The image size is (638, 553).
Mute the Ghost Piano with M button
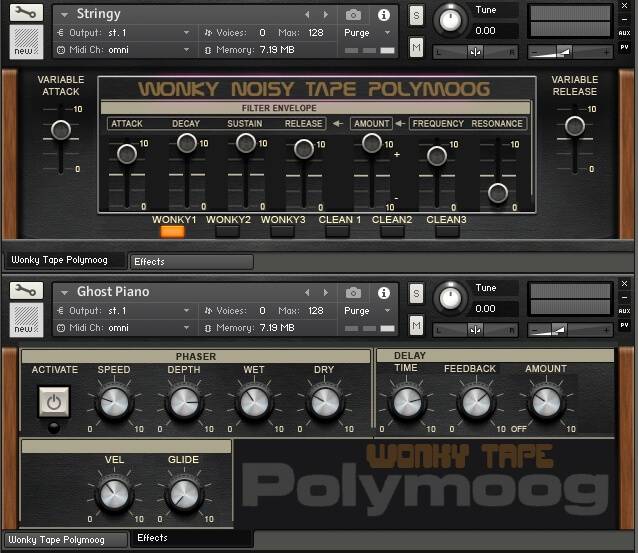[416, 326]
